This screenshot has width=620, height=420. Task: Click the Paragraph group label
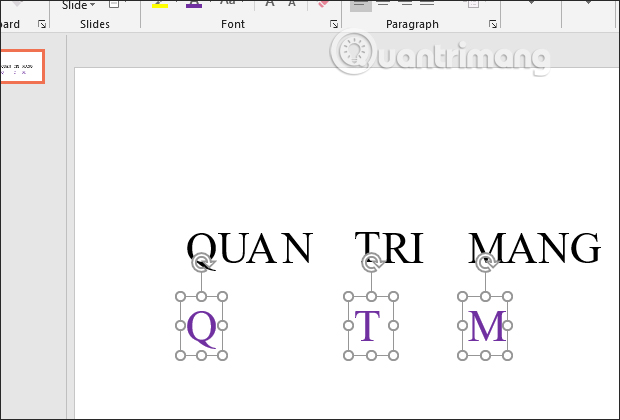[412, 24]
